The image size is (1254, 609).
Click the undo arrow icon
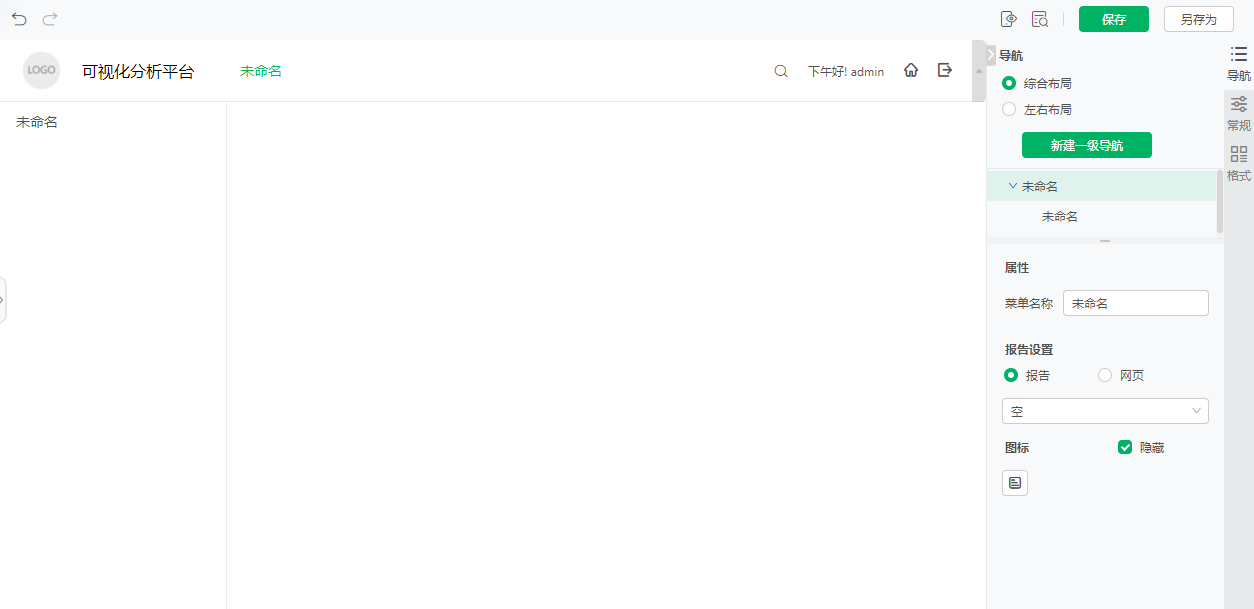click(x=19, y=19)
